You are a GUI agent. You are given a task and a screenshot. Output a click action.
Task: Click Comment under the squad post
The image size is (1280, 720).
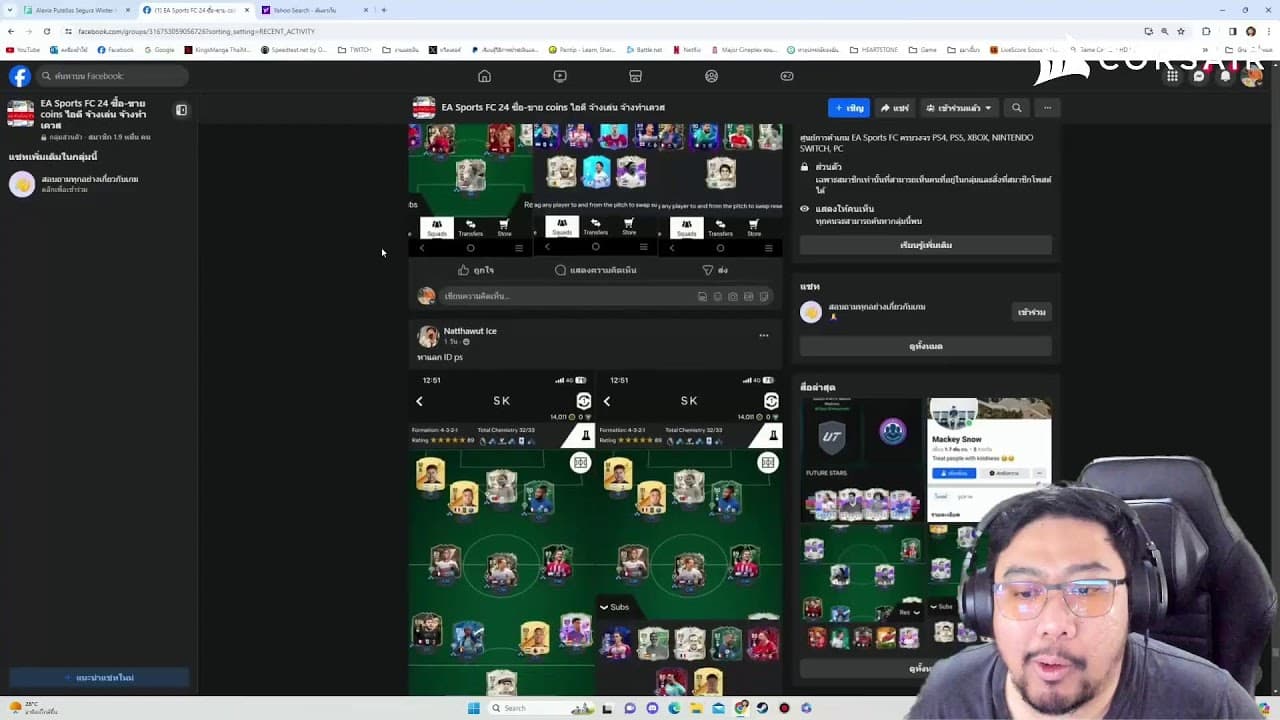[596, 270]
